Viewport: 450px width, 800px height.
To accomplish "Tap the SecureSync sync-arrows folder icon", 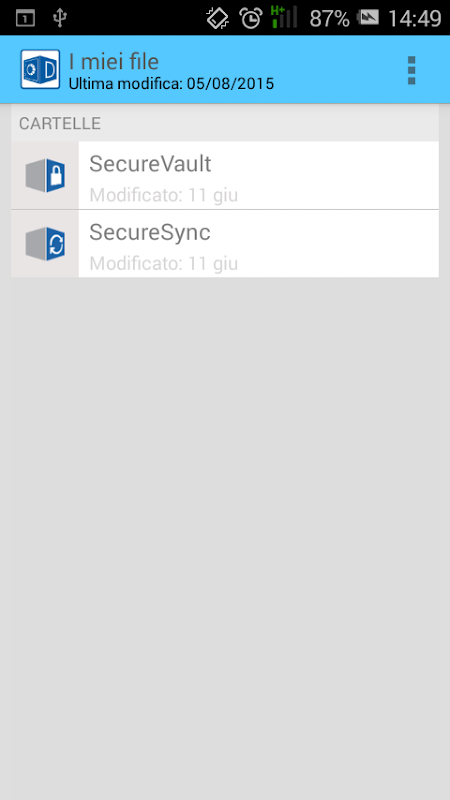I will [45, 244].
